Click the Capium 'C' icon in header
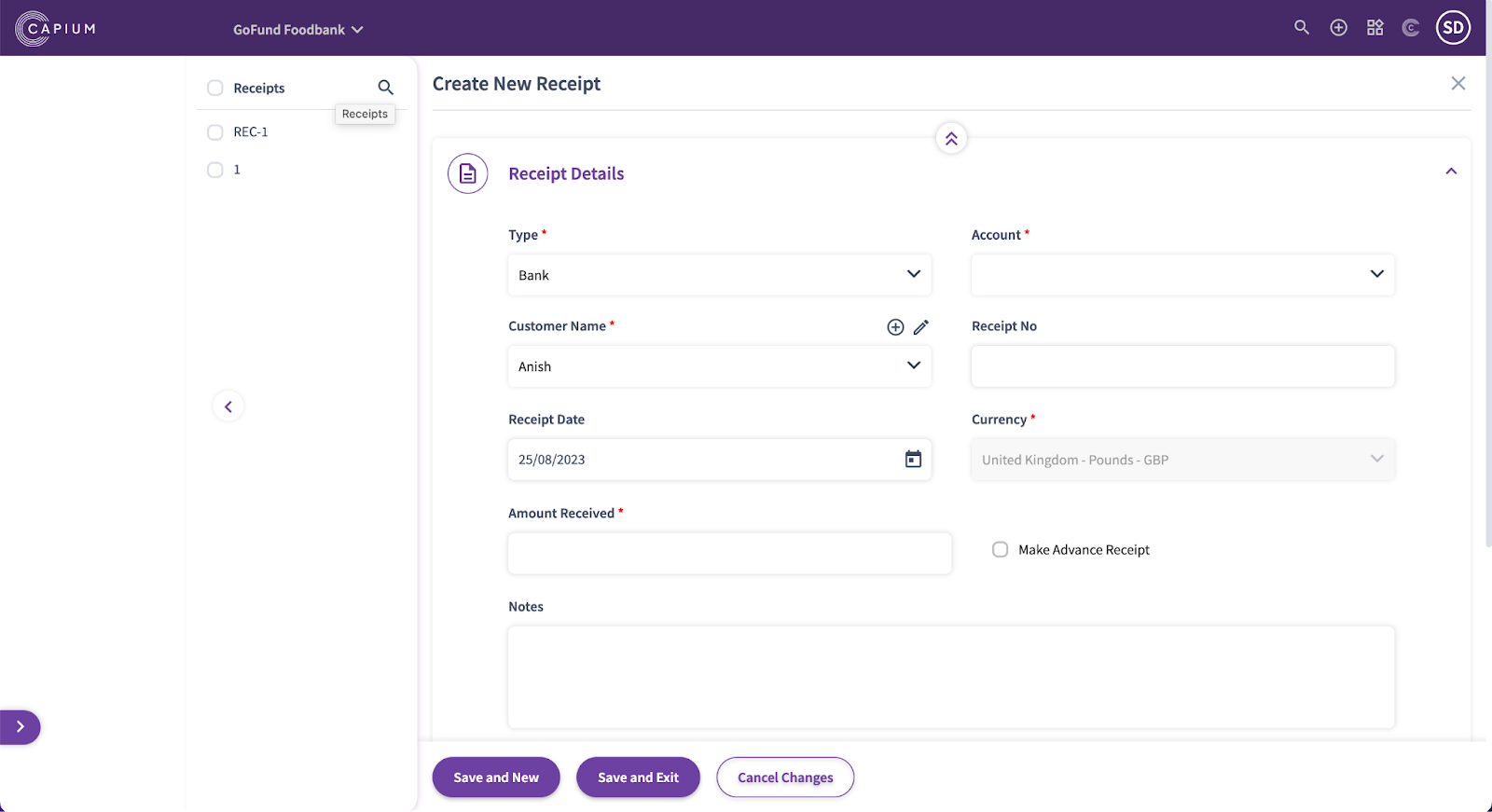Screen dimensions: 1492x812 tap(1411, 28)
